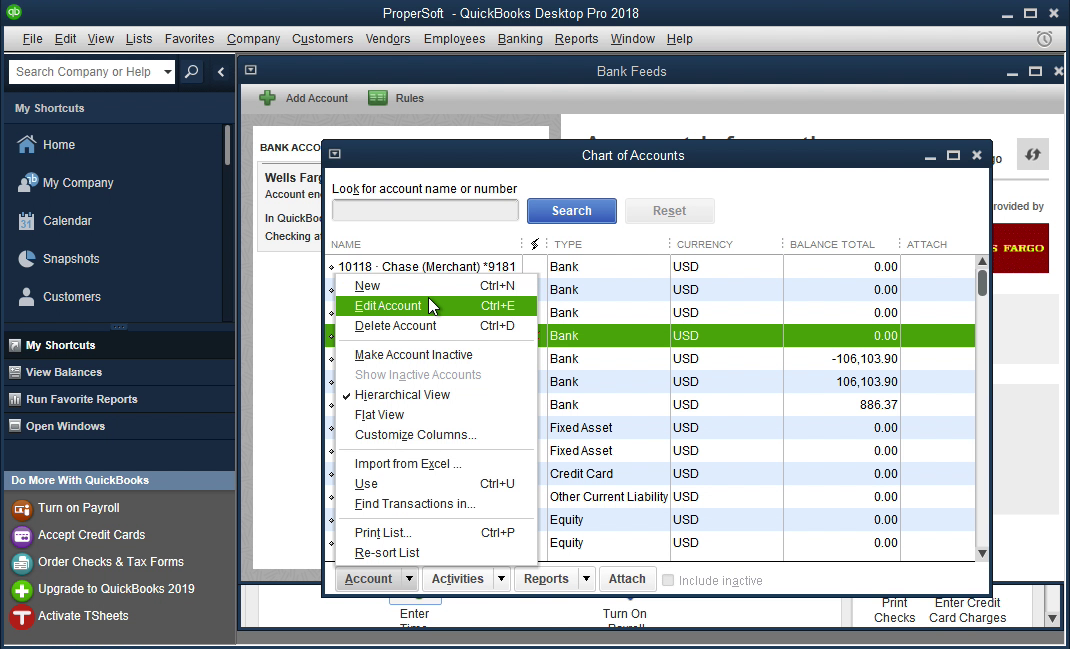Click the green Add Account plus icon
The width and height of the screenshot is (1070, 649).
click(267, 98)
